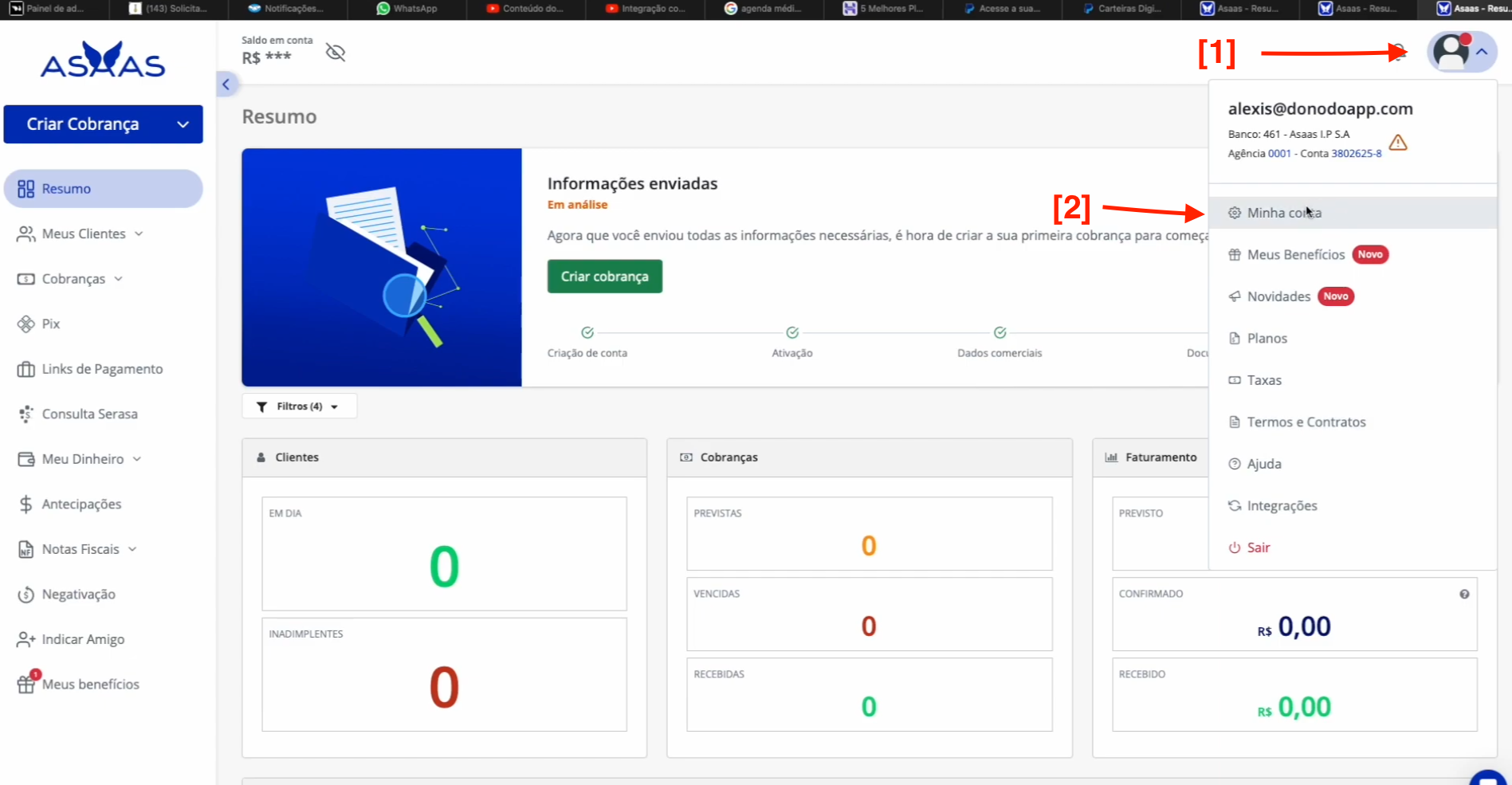Select Minha conta from account menu

(x=1283, y=213)
